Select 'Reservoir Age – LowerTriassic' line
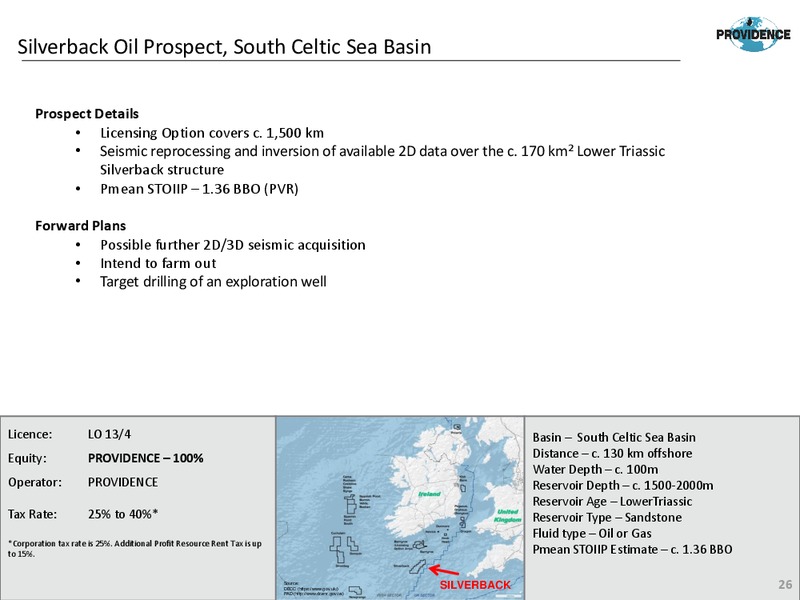The width and height of the screenshot is (800, 600). pyautogui.click(x=612, y=502)
